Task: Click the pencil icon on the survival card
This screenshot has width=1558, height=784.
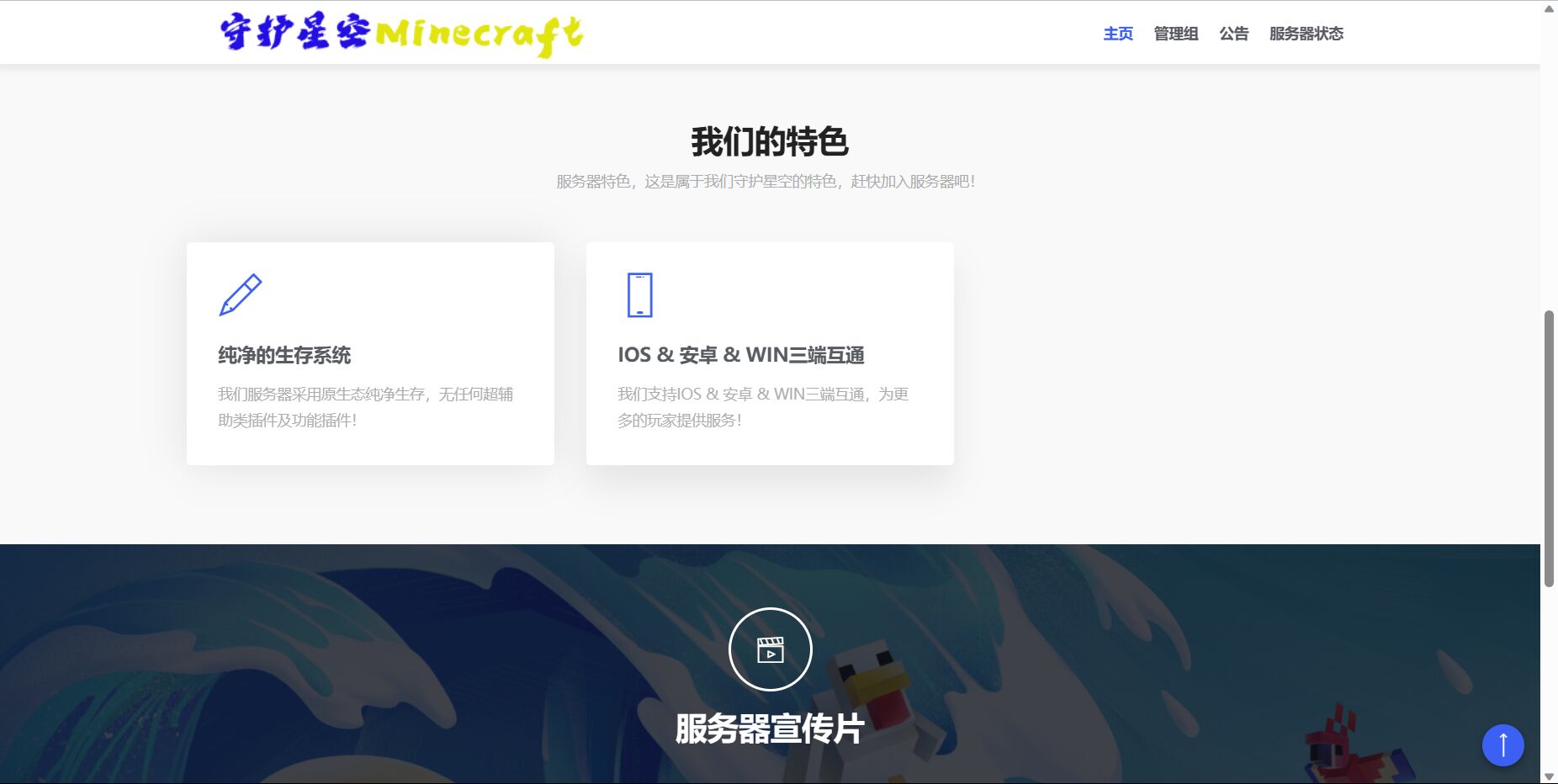Action: [241, 295]
